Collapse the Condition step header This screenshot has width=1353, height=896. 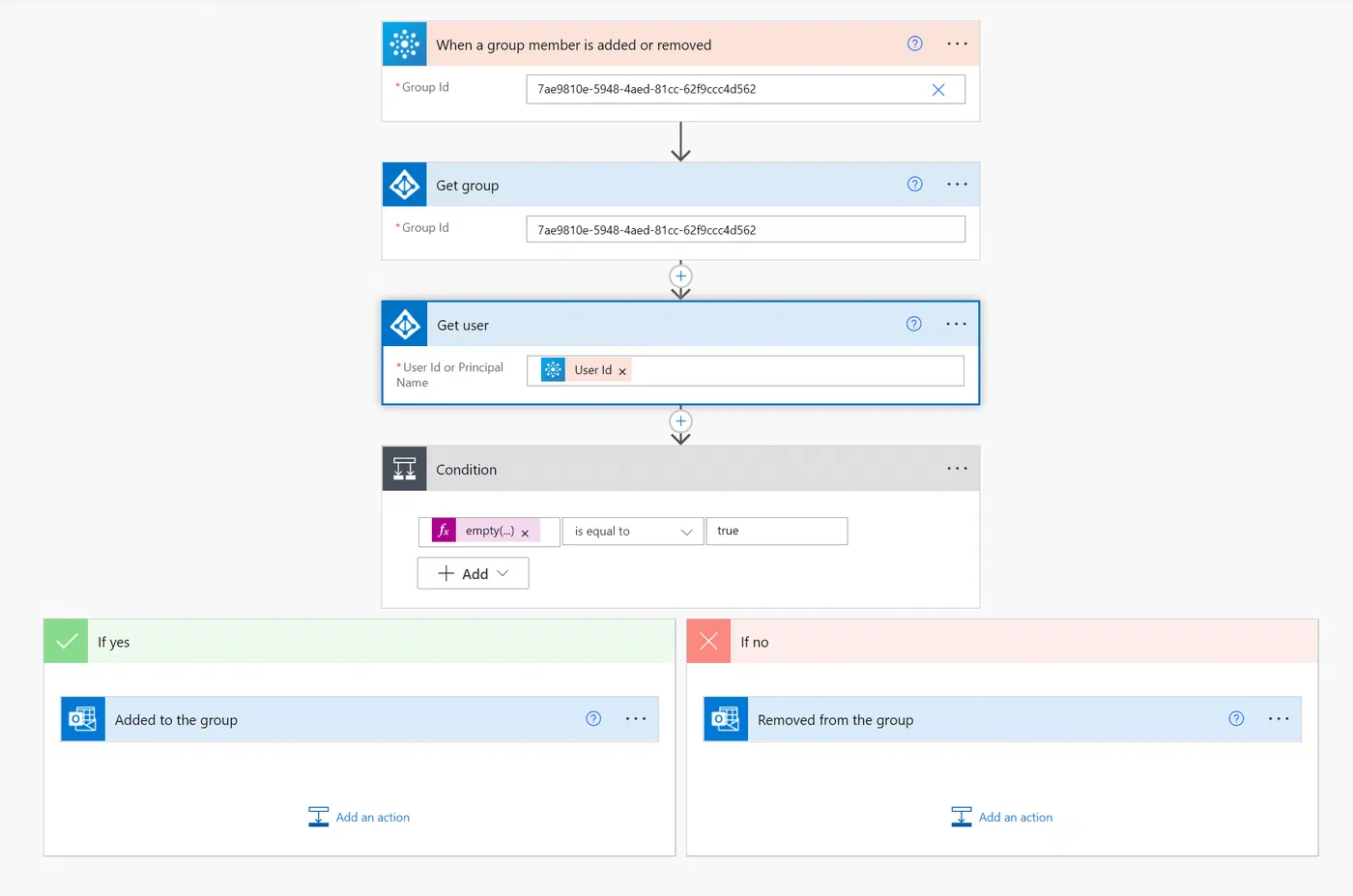click(681, 469)
